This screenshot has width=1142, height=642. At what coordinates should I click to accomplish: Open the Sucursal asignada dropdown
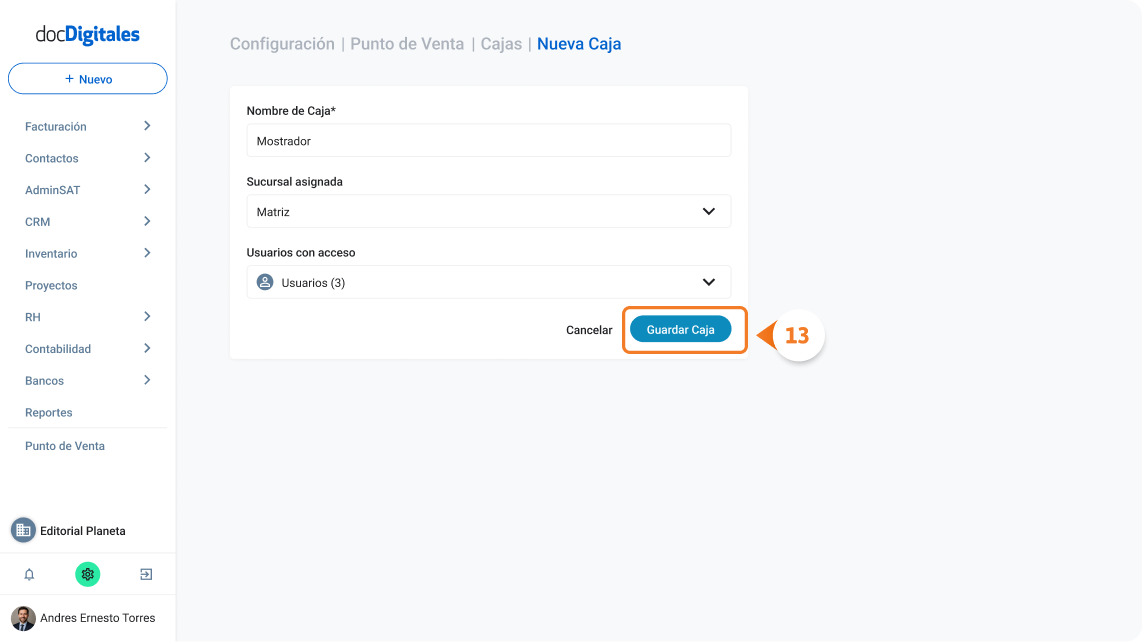(x=489, y=211)
